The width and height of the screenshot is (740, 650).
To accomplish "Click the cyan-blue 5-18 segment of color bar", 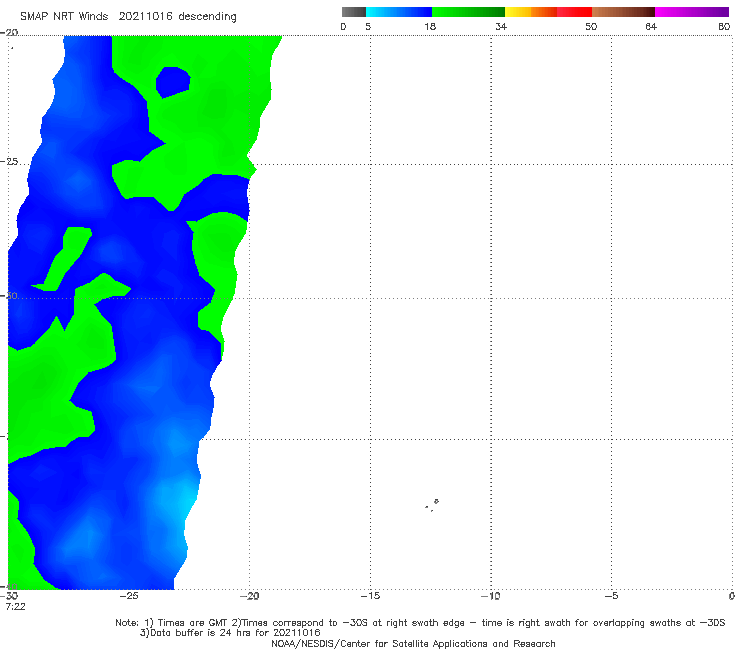I will tap(399, 12).
